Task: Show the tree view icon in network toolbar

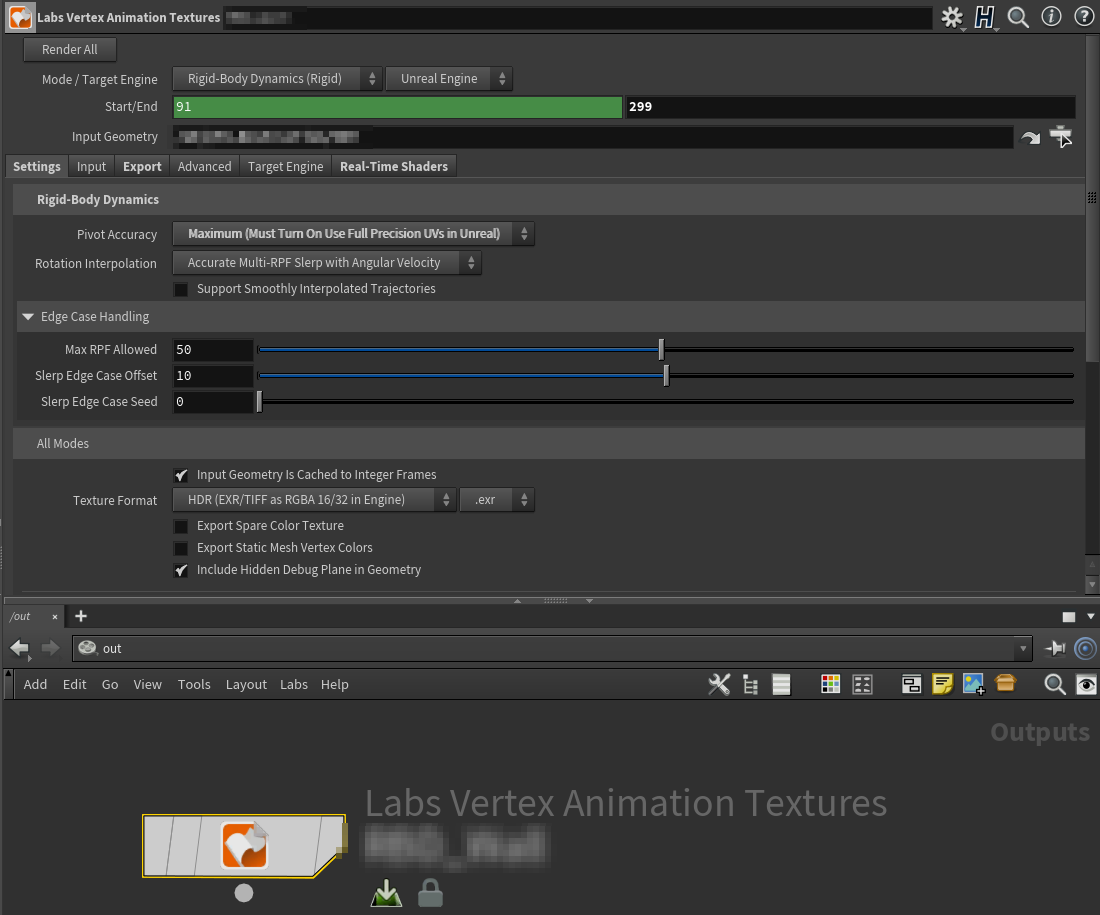Action: 751,684
